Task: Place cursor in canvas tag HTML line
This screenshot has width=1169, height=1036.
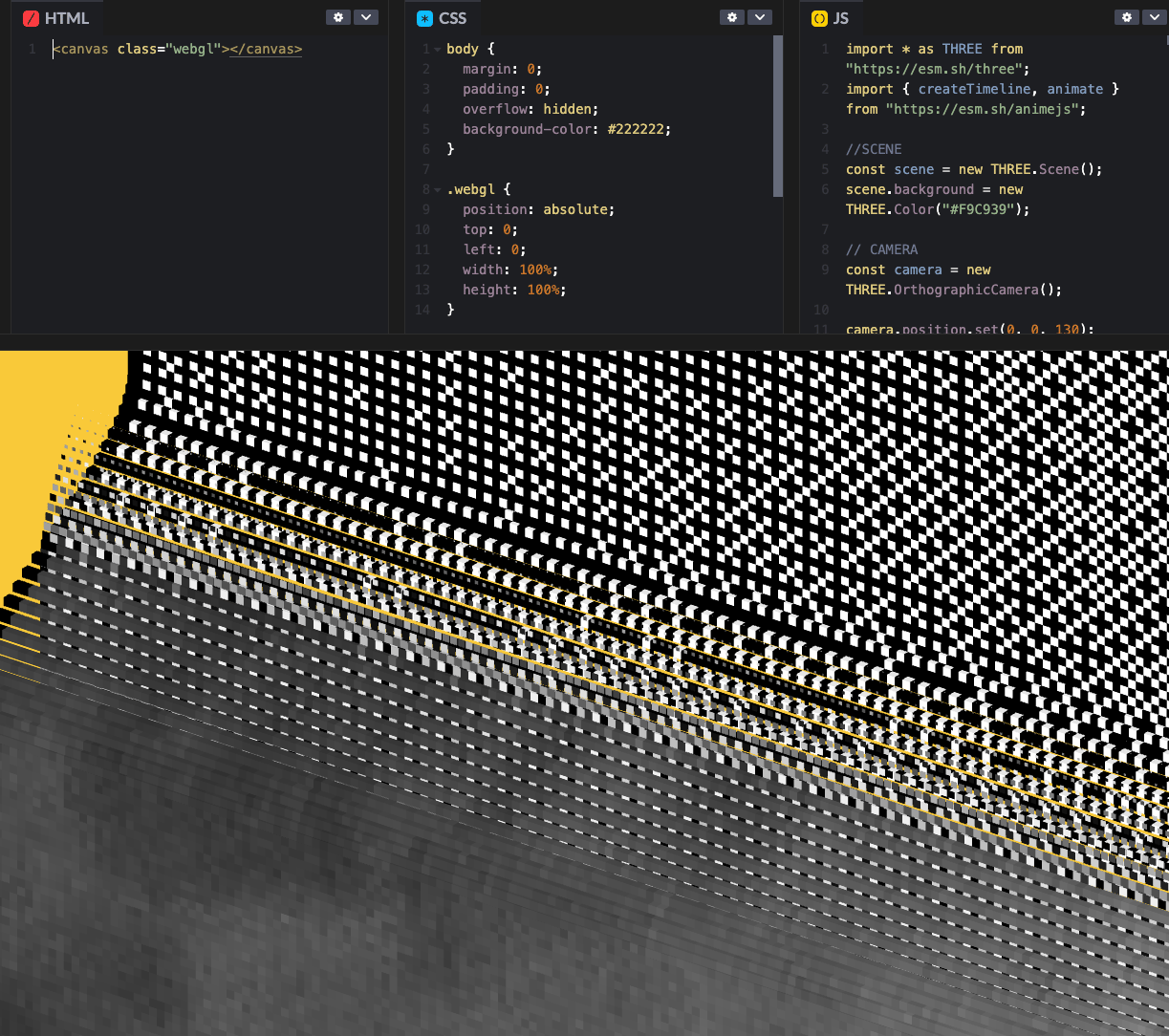Action: click(177, 49)
